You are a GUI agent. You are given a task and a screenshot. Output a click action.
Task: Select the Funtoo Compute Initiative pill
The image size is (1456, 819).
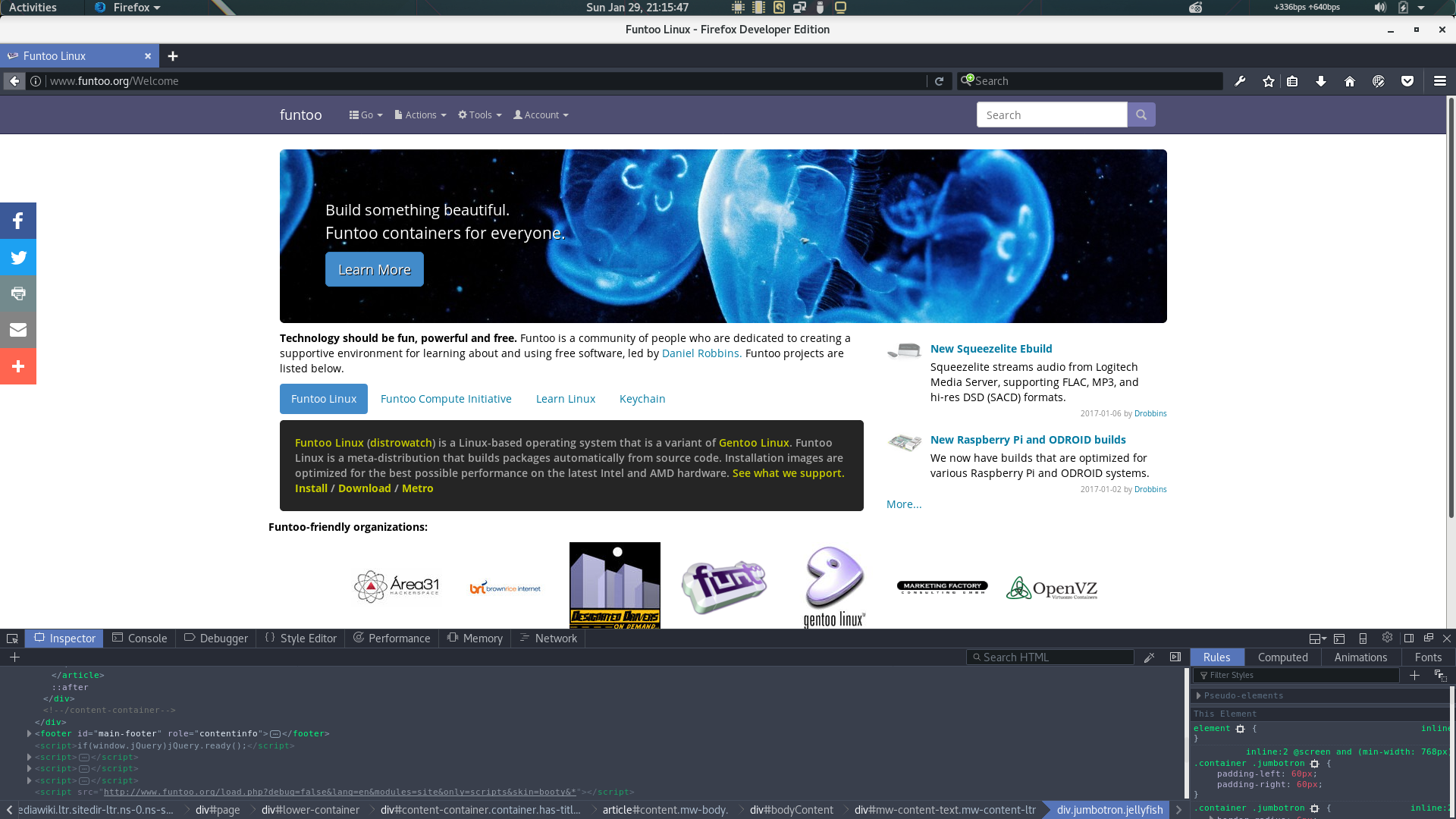[446, 399]
